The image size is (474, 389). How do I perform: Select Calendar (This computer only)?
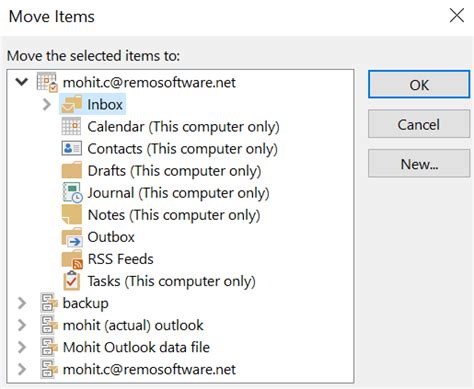tap(183, 127)
